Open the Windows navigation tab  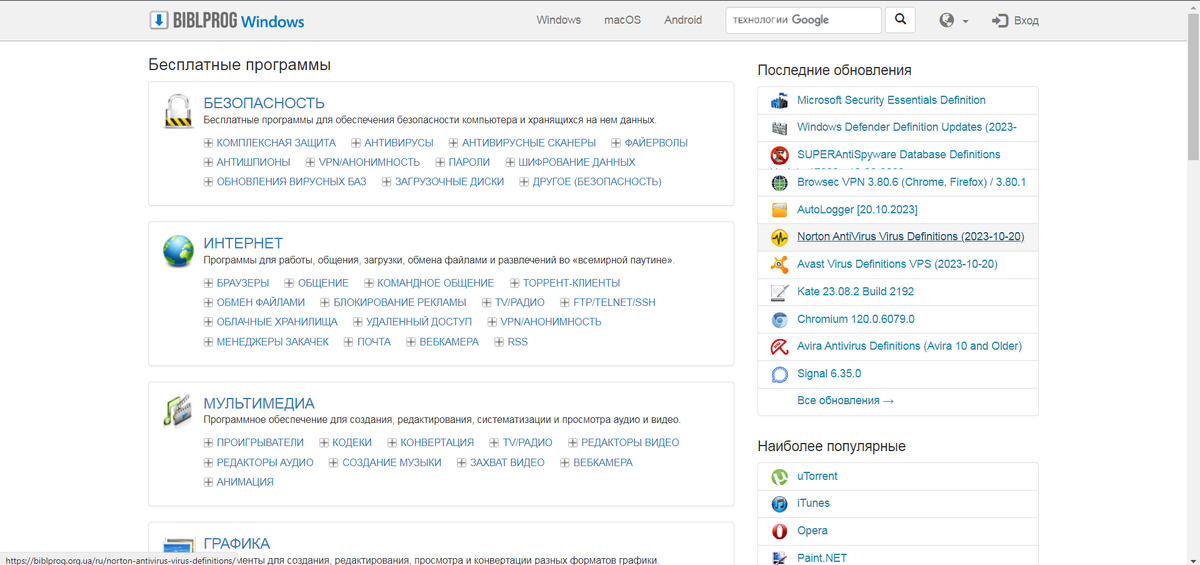pos(558,20)
